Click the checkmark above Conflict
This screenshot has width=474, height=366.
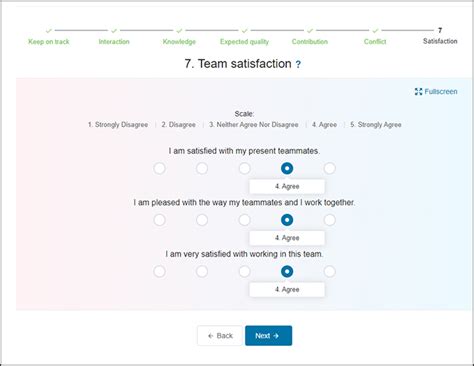click(375, 31)
